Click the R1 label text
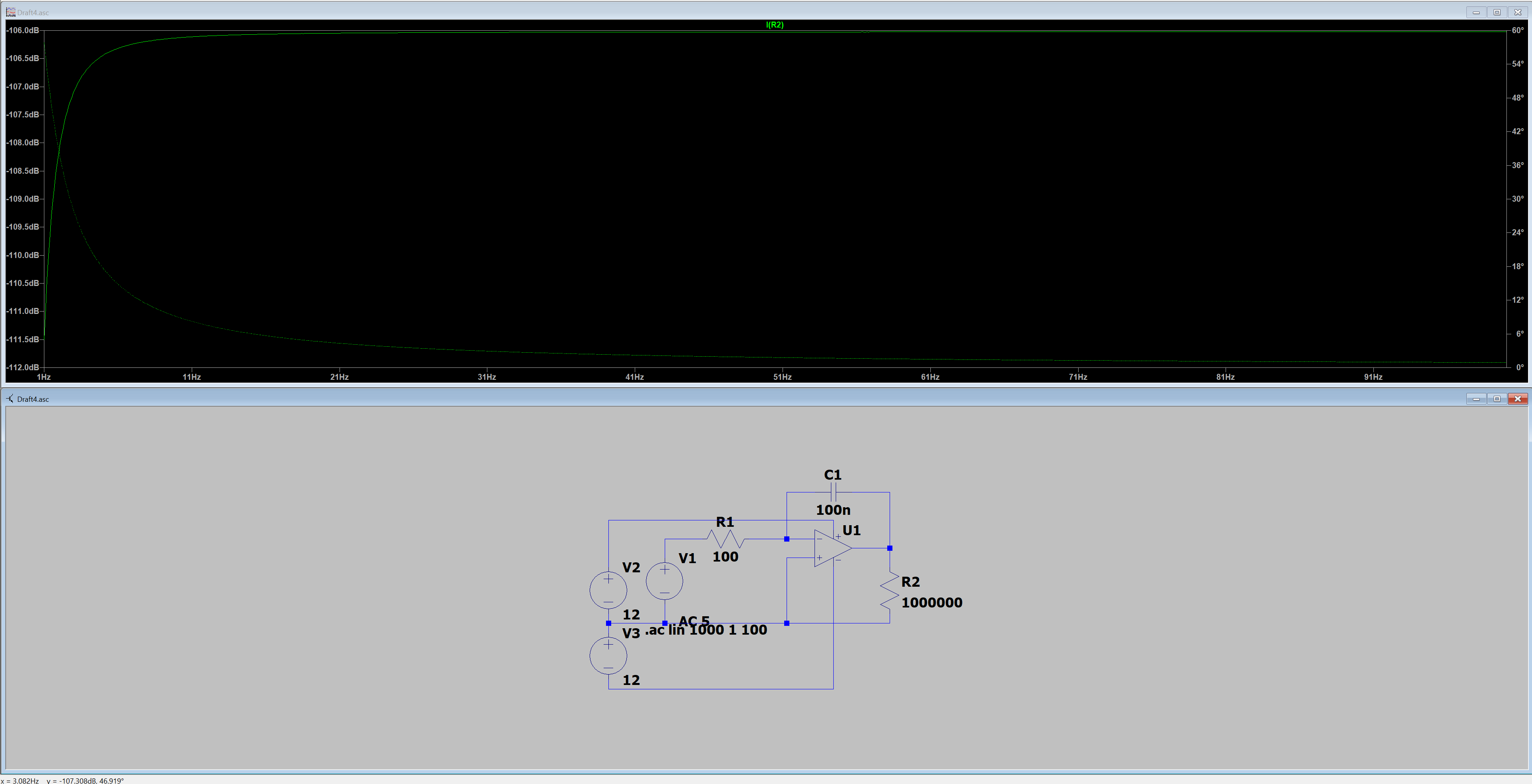The image size is (1532, 784). click(724, 522)
